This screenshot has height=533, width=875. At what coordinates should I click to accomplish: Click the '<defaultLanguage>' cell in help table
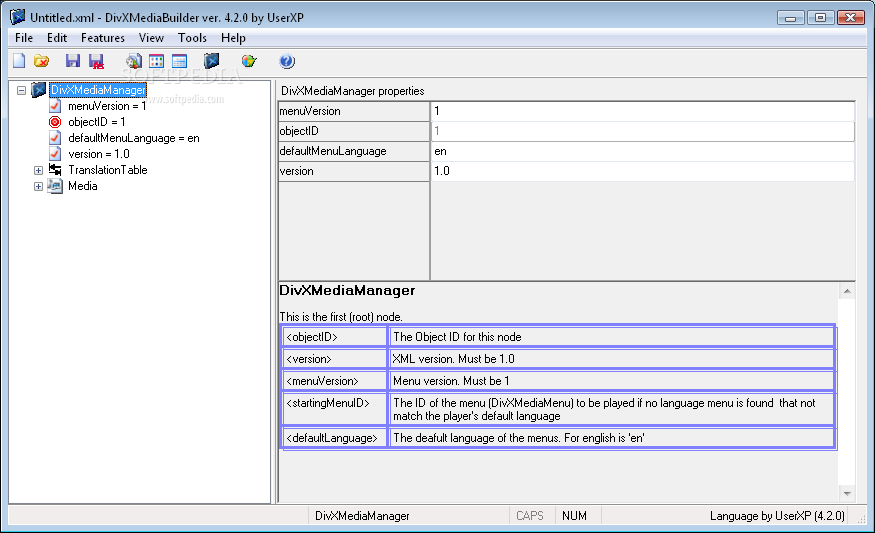point(334,438)
